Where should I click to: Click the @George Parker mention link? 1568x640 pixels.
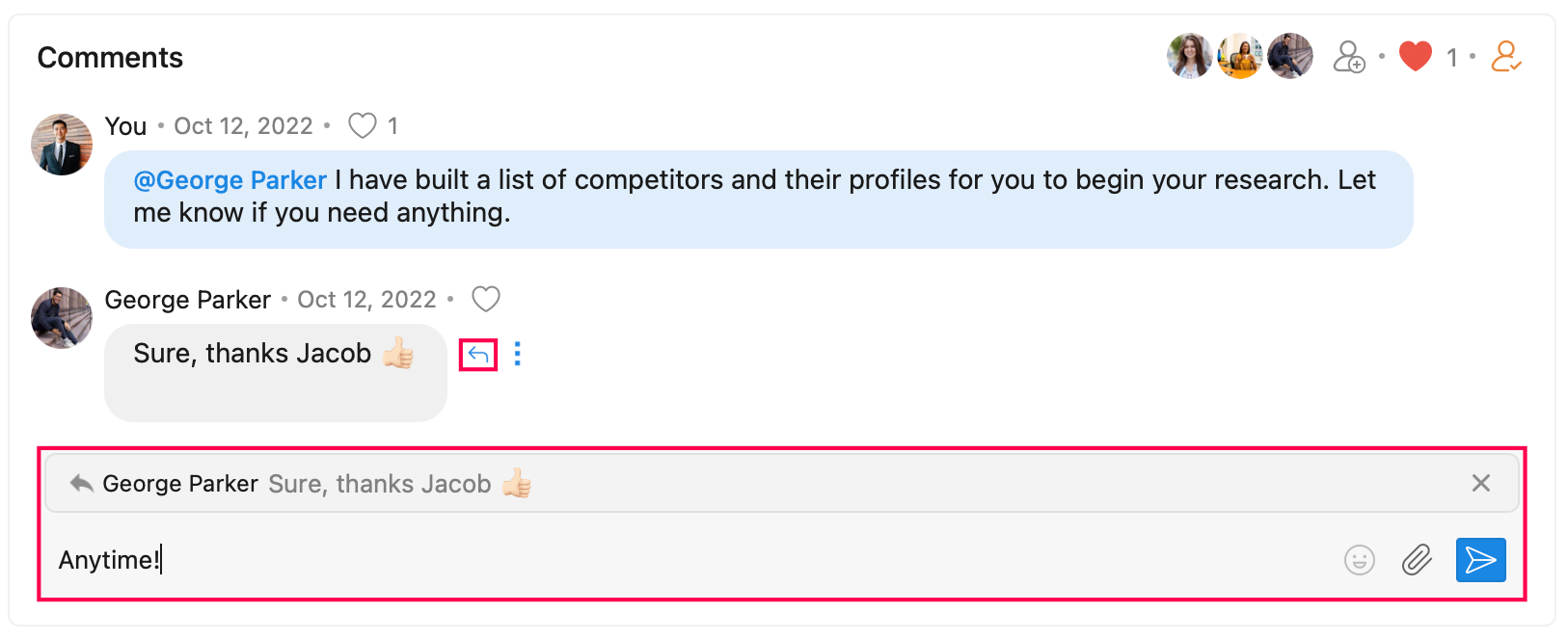230,180
